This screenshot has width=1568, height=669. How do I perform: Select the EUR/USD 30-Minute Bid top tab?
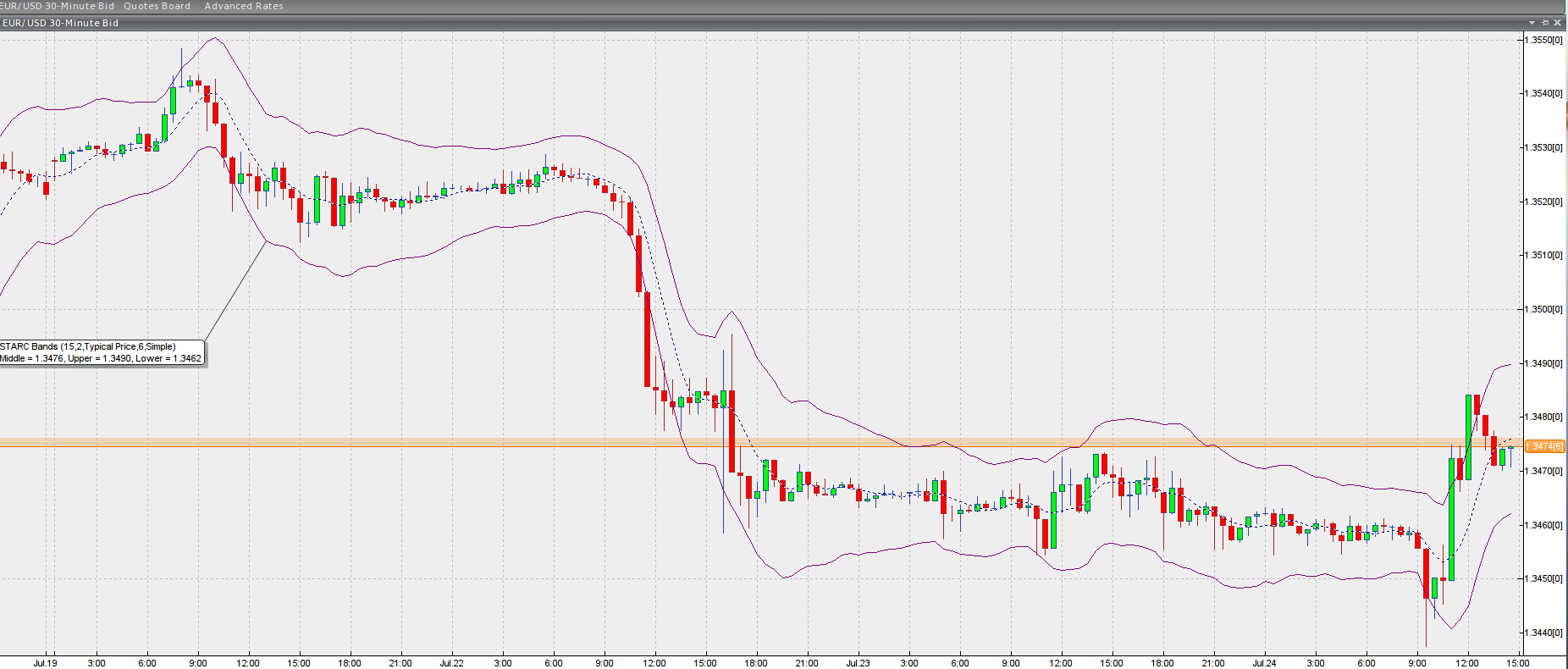click(58, 6)
